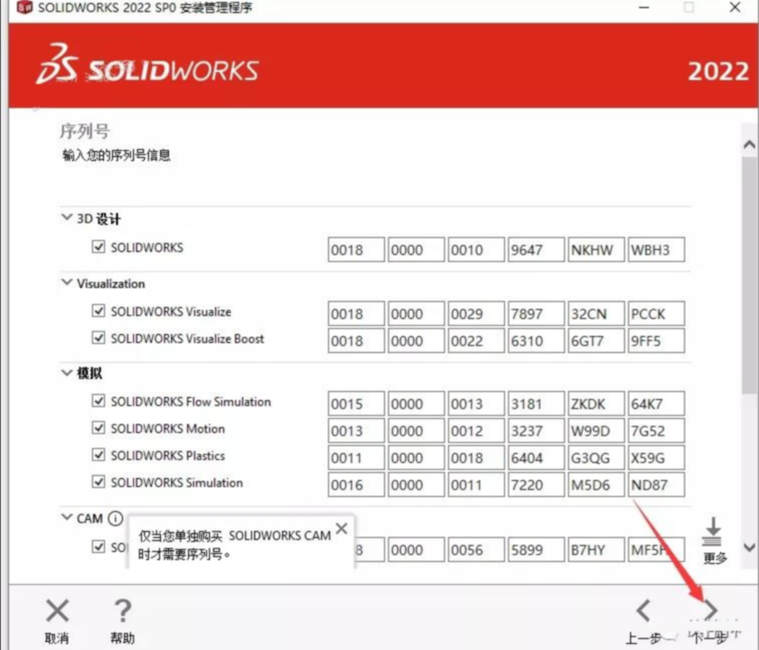Viewport: 759px width, 650px height.
Task: Click the SOLIDWORKS Visualize Boost label
Action: (187, 339)
